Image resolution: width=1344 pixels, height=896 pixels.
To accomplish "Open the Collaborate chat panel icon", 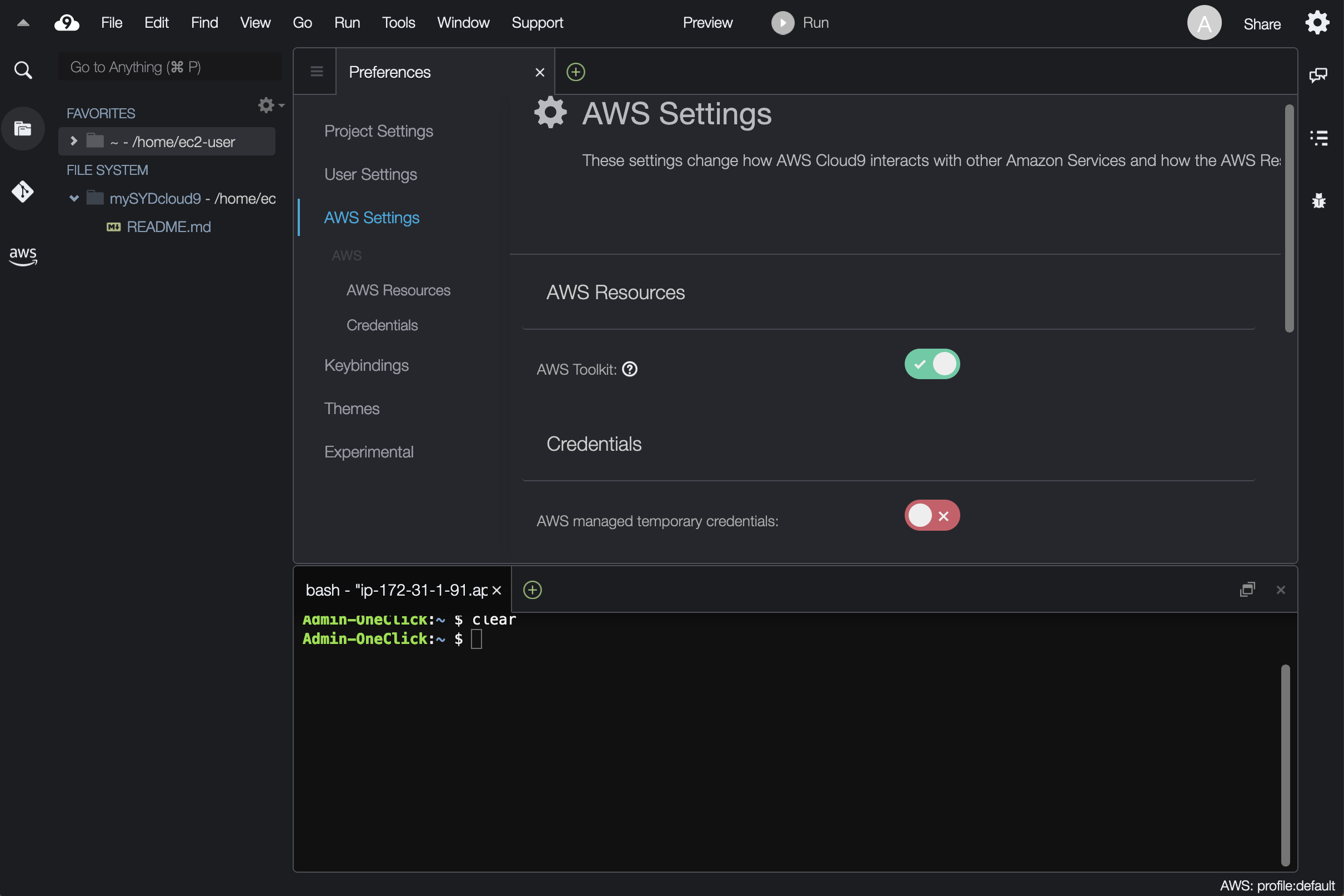I will [x=1318, y=75].
